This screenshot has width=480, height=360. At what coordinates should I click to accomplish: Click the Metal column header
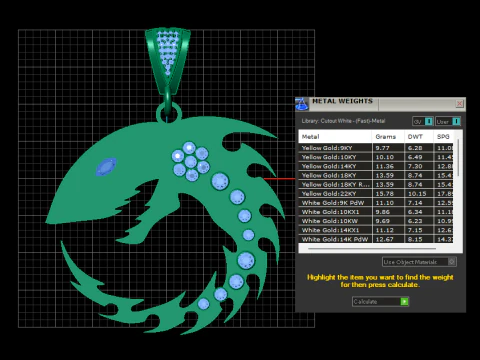pos(335,137)
